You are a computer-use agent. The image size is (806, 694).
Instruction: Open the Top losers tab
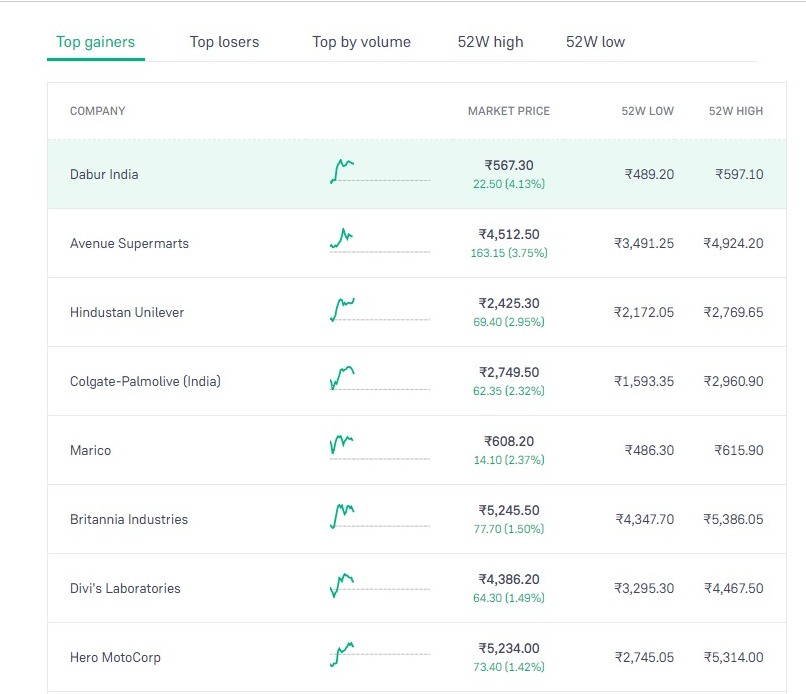click(224, 42)
